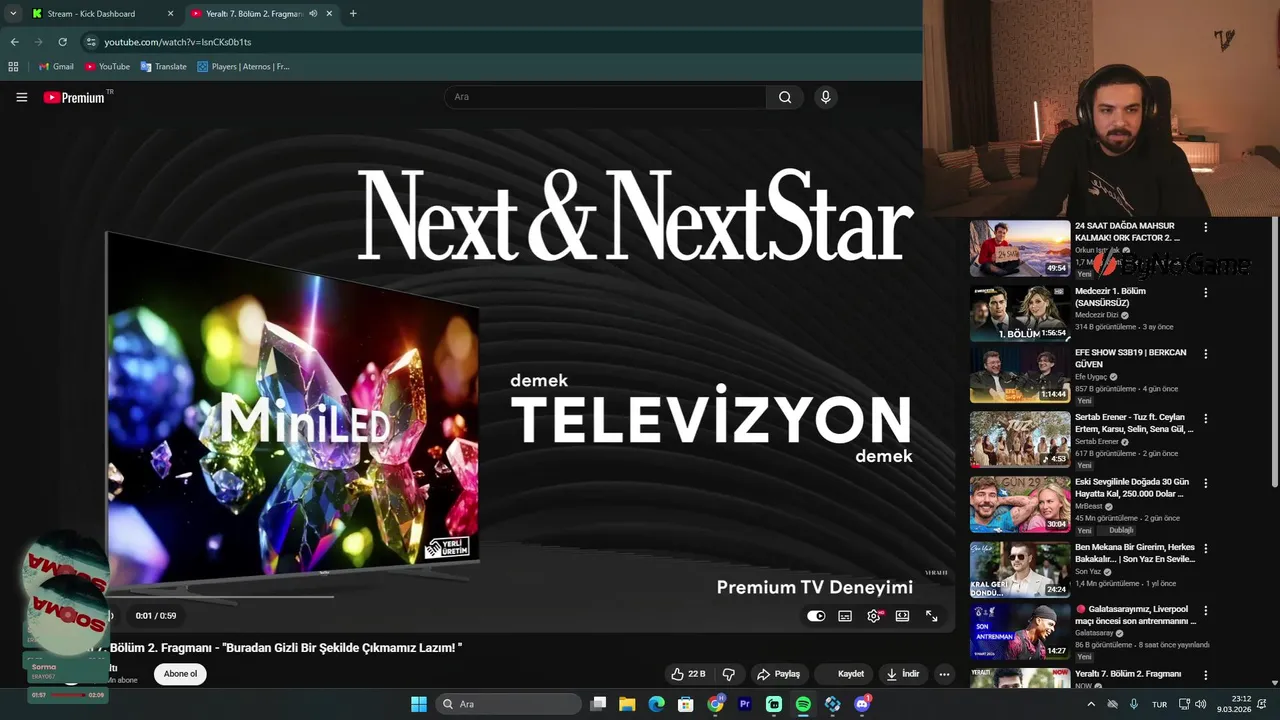
Task: Click the Paylaş share button
Action: pos(778,674)
